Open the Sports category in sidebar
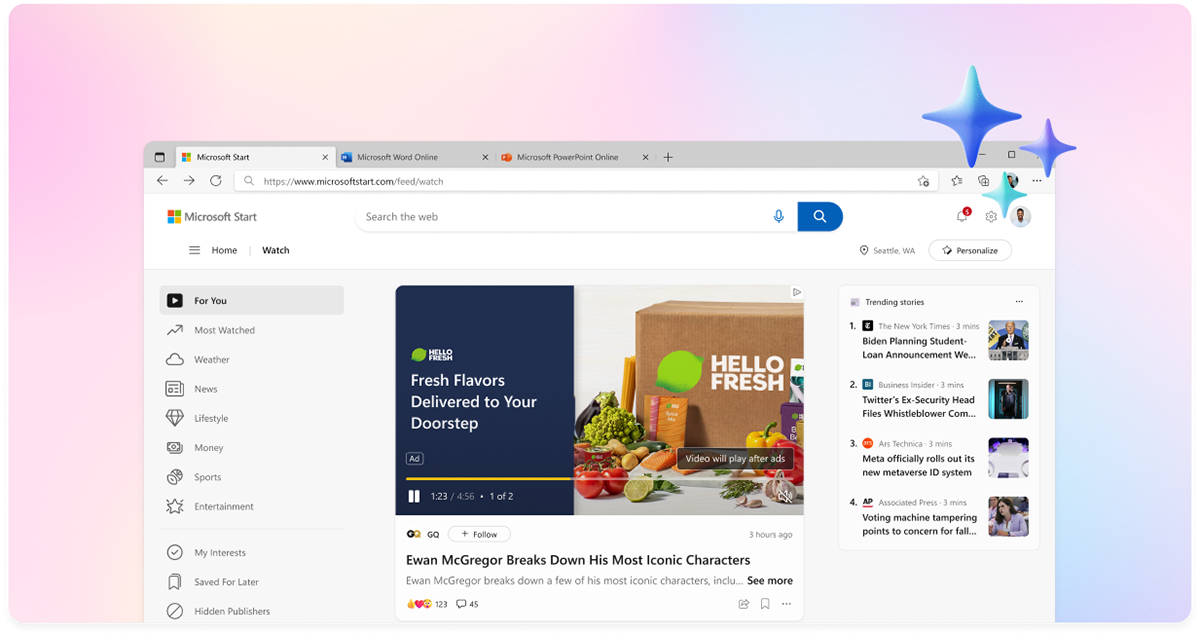This screenshot has width=1200, height=636. pyautogui.click(x=251, y=477)
